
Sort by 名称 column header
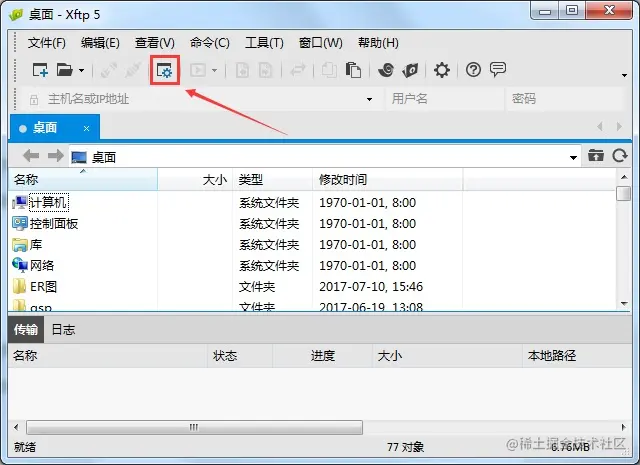click(83, 179)
